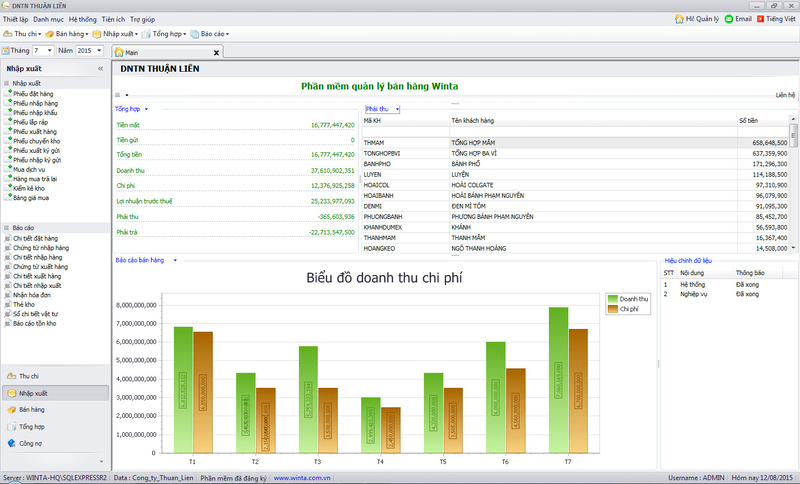Collapse the Nhập xuất group header
800x484 pixels.
[x=55, y=83]
